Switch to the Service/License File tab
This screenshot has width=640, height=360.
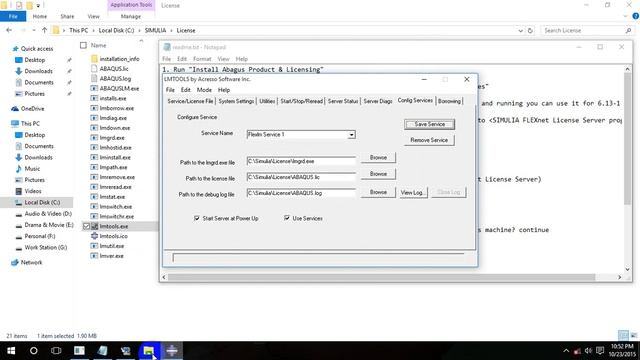190,101
